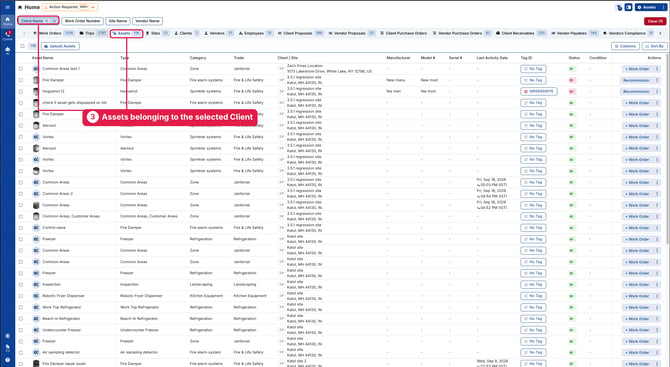This screenshot has width=670, height=367.
Task: Click the panel layout icon beside the top Assets button
Action: pos(629,7)
